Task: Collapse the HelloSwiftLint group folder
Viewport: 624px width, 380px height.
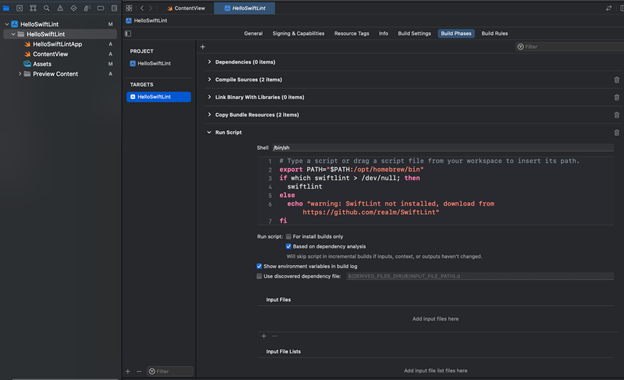Action: click(x=13, y=34)
